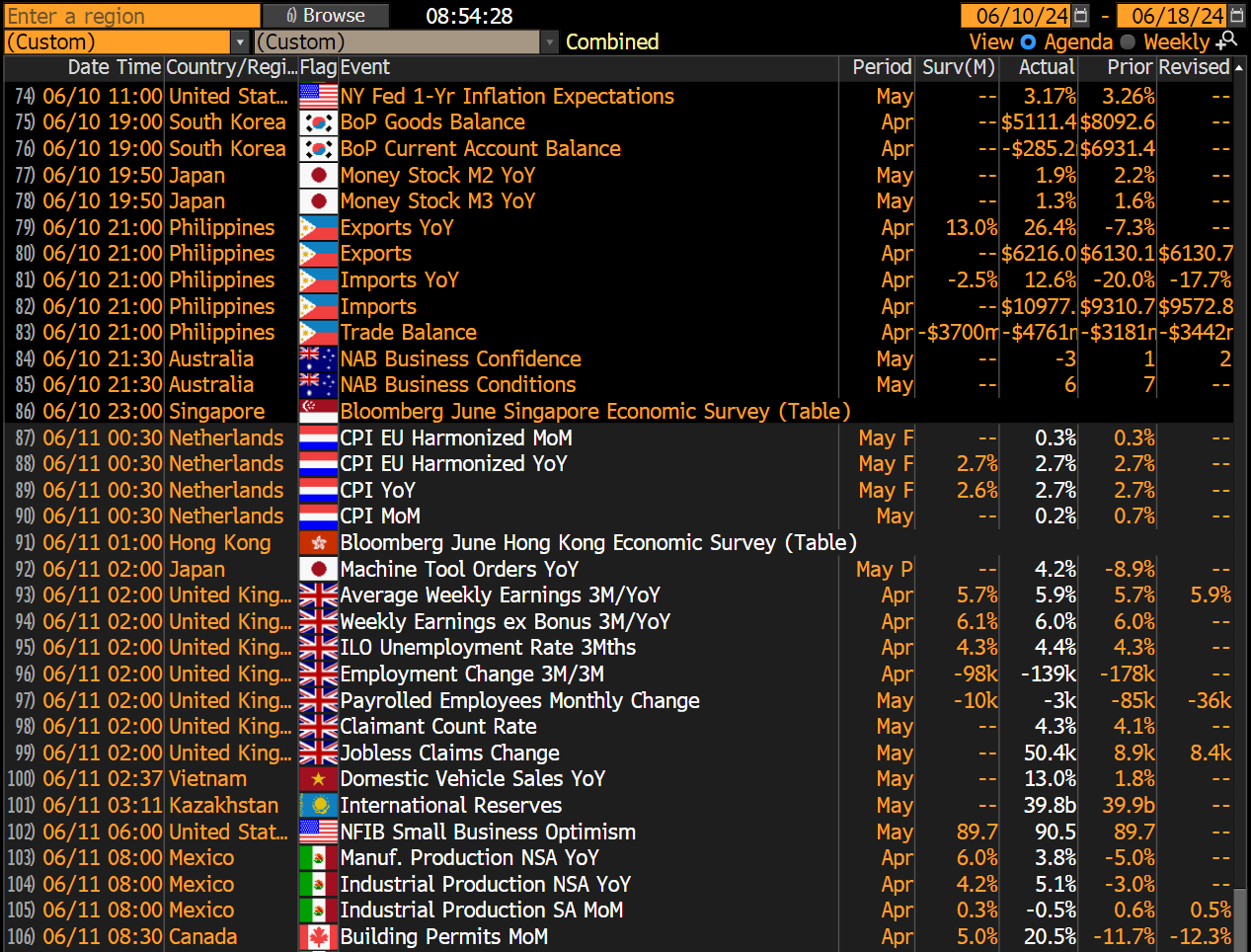Click the South Korea flag beside BoP Current Account Balance
The width and height of the screenshot is (1251, 952).
(318, 148)
